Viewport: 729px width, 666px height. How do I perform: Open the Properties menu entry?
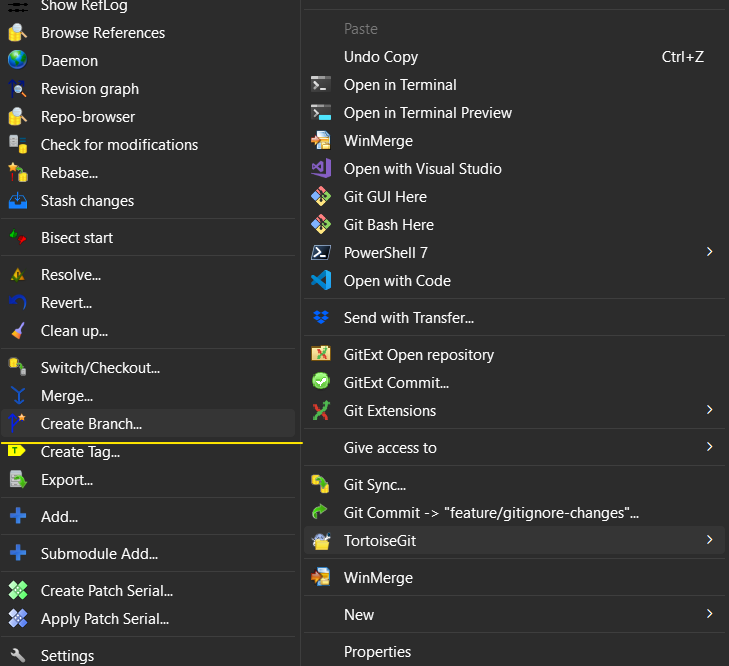[514, 652]
